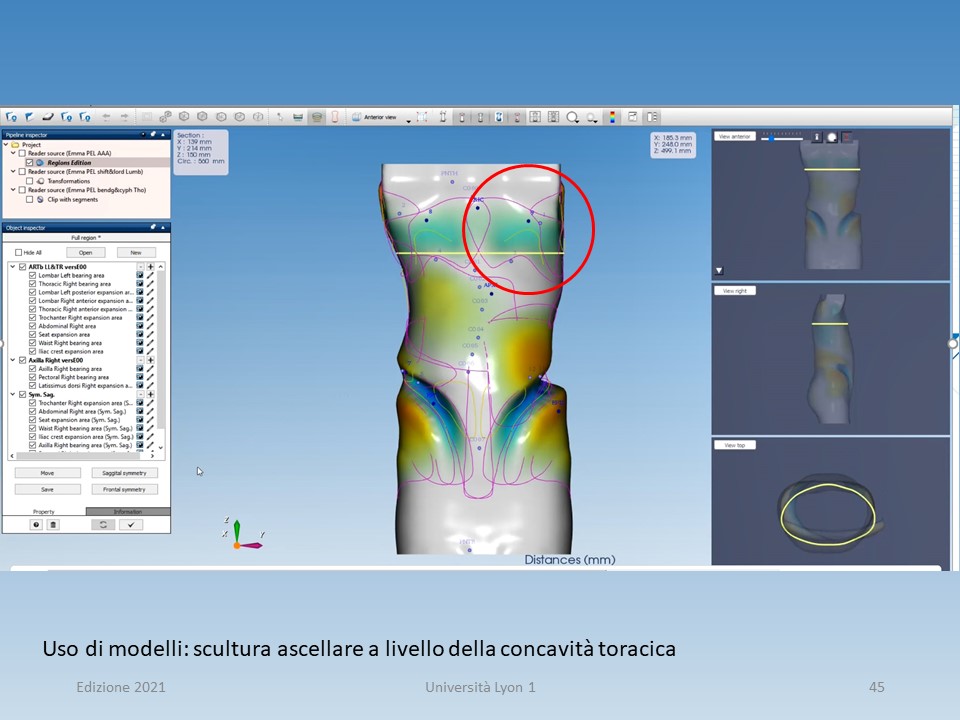Collapse the Sym. Sag. group

(x=13, y=395)
